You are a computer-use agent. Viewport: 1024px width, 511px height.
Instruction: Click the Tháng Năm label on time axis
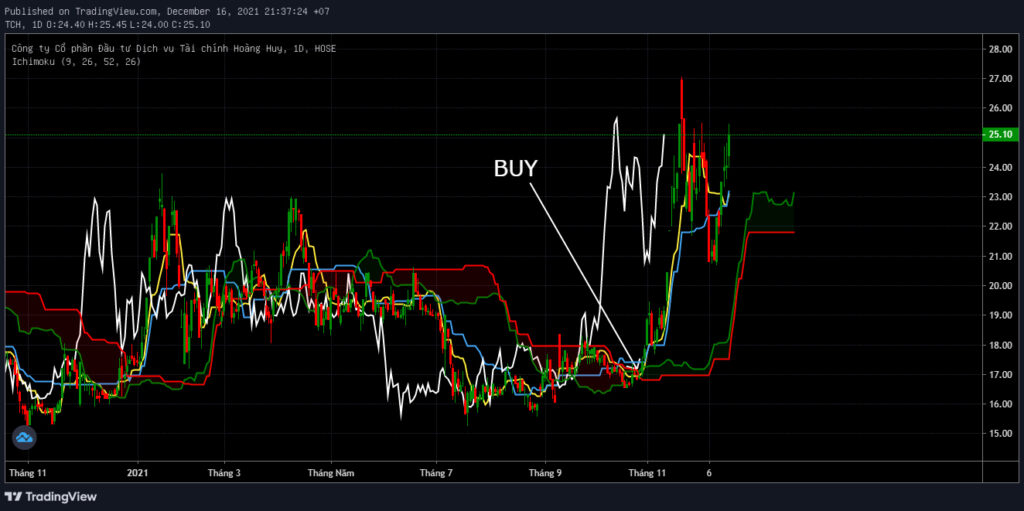pyautogui.click(x=331, y=472)
